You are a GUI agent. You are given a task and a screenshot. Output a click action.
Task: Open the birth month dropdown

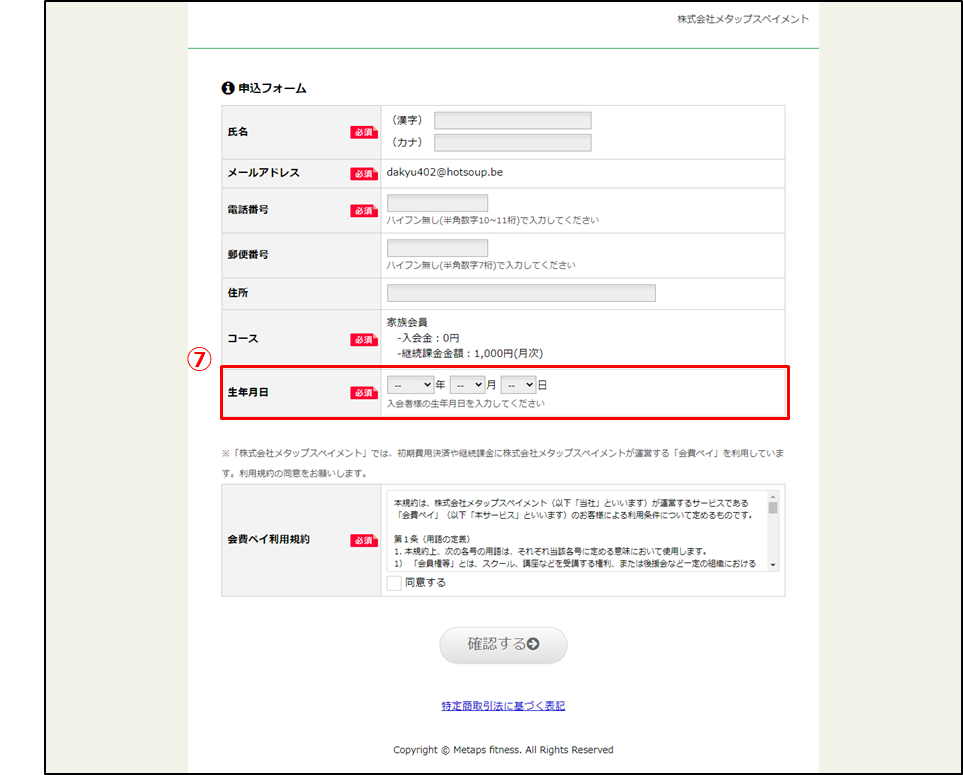[467, 384]
